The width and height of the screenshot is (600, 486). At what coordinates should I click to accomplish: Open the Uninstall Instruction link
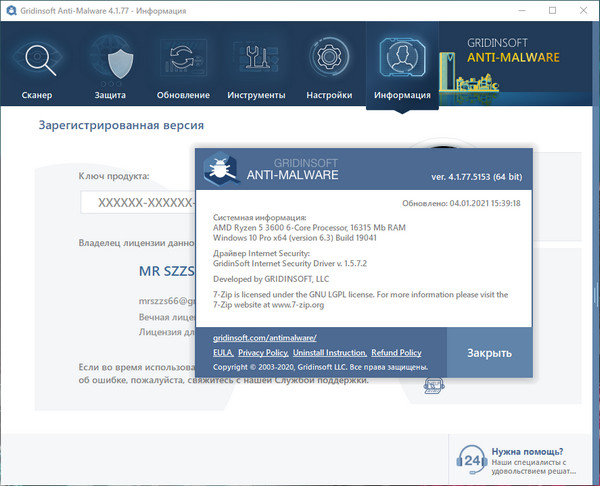point(330,353)
